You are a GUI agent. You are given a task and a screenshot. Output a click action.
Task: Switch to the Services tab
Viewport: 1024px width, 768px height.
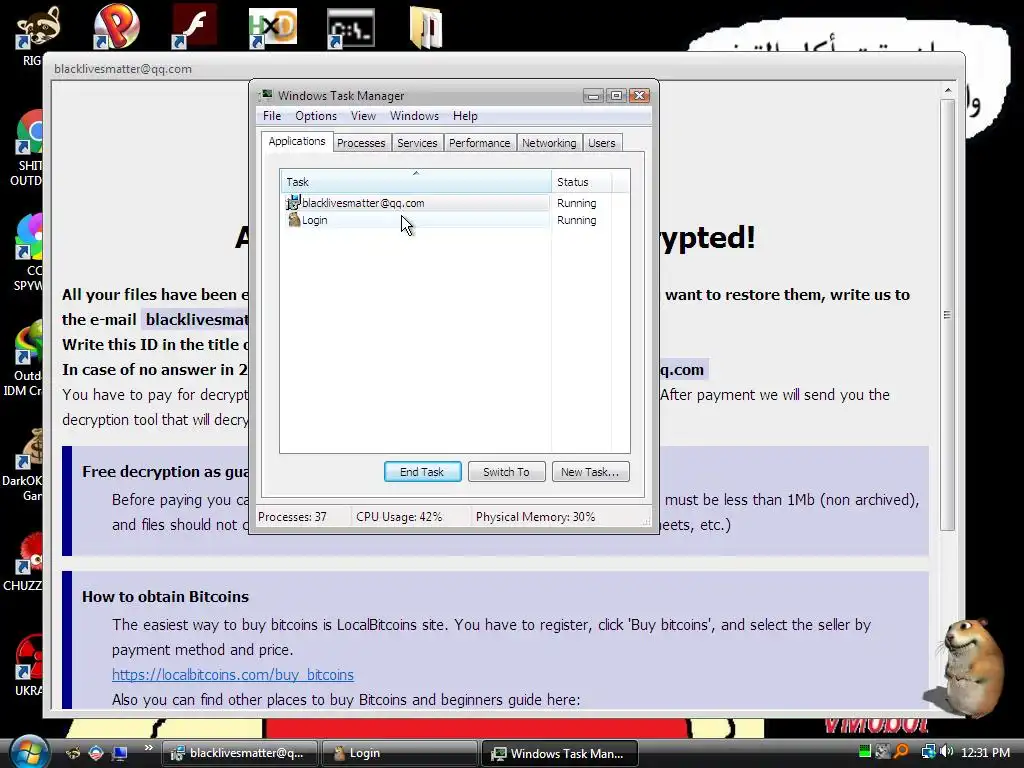(x=417, y=143)
